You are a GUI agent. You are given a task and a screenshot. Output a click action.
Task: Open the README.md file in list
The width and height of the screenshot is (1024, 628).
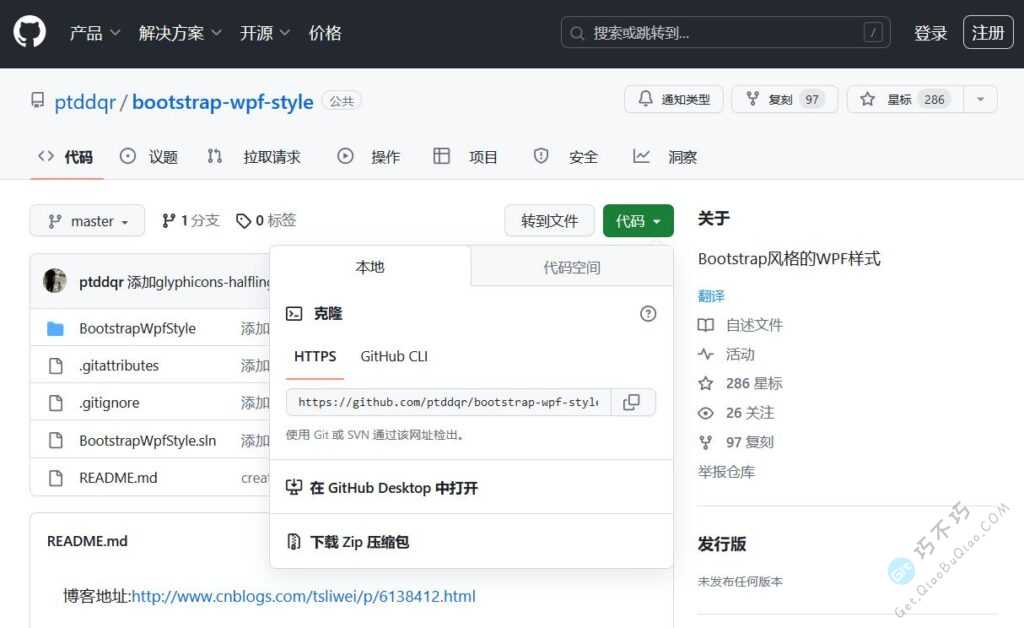[118, 478]
